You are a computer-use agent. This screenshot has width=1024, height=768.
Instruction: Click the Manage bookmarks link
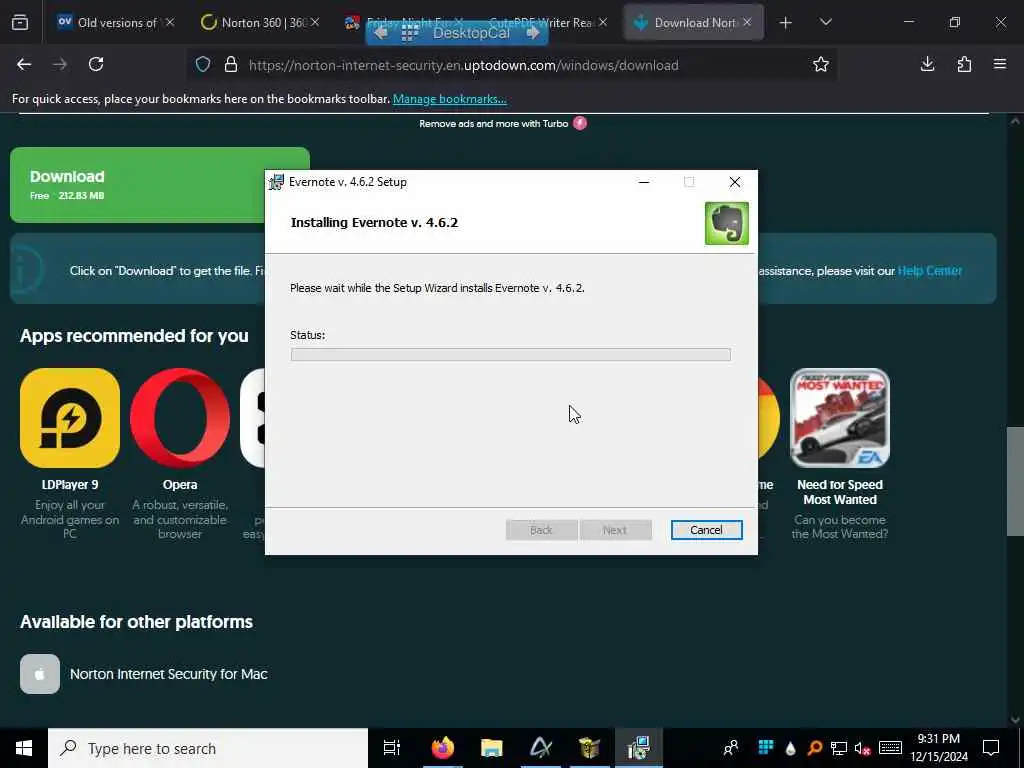pyautogui.click(x=449, y=99)
